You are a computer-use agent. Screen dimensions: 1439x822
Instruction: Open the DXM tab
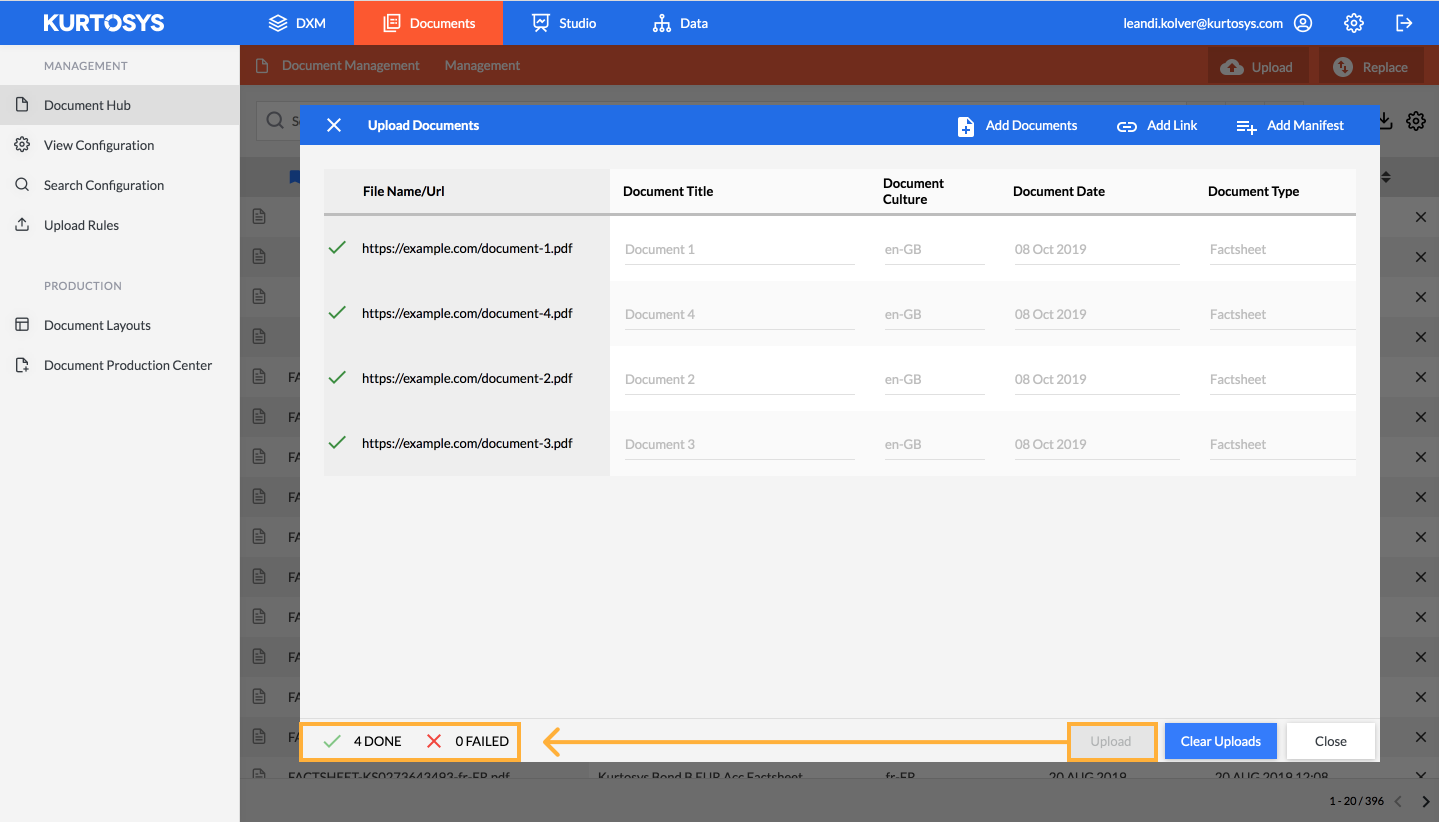coord(297,22)
